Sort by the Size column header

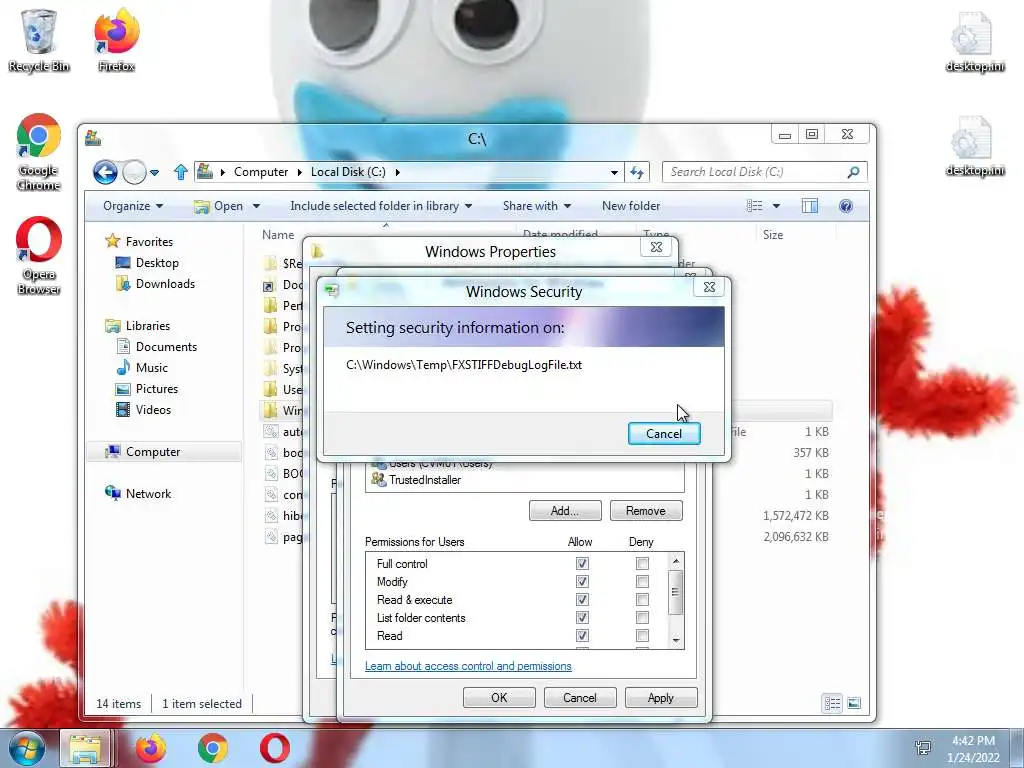pyautogui.click(x=773, y=234)
